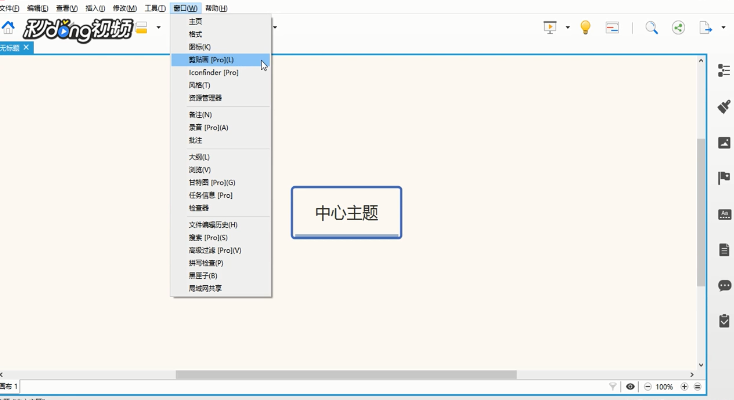Open the task info clipboard icon
Viewport: 734px width, 400px height.
click(x=724, y=321)
